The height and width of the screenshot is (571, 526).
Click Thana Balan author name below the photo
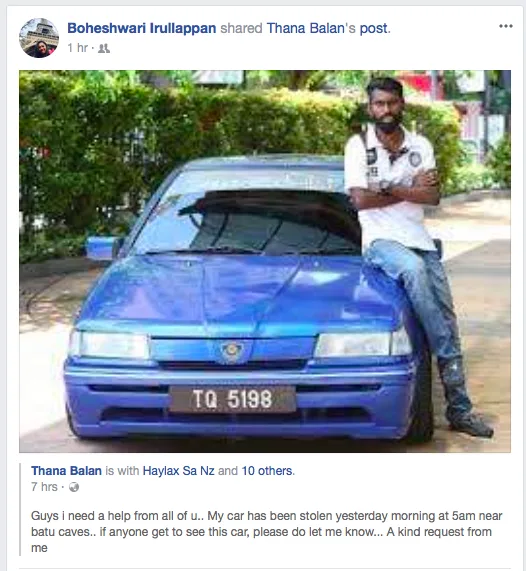tap(66, 471)
